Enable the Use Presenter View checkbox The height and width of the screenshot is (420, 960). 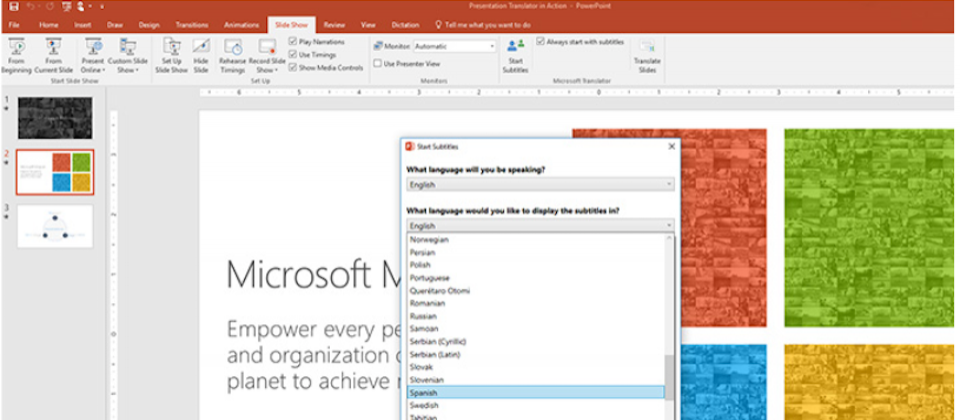tap(378, 63)
